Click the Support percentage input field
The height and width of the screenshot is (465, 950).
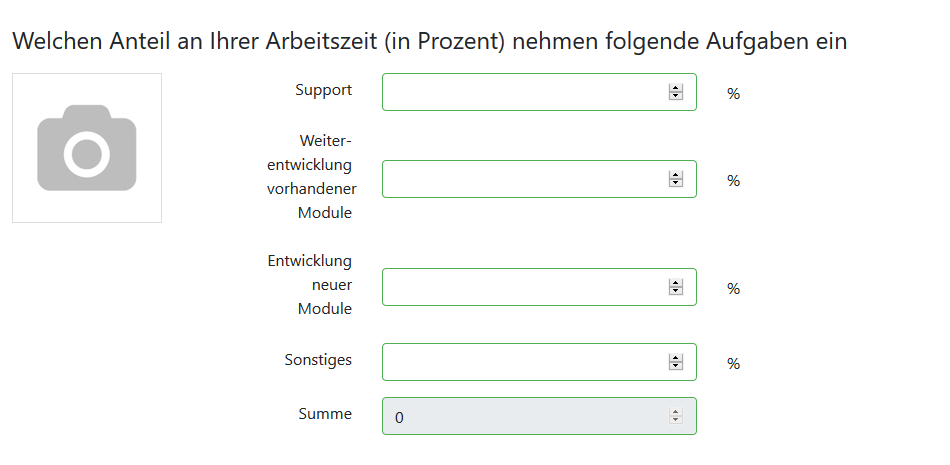(x=539, y=92)
